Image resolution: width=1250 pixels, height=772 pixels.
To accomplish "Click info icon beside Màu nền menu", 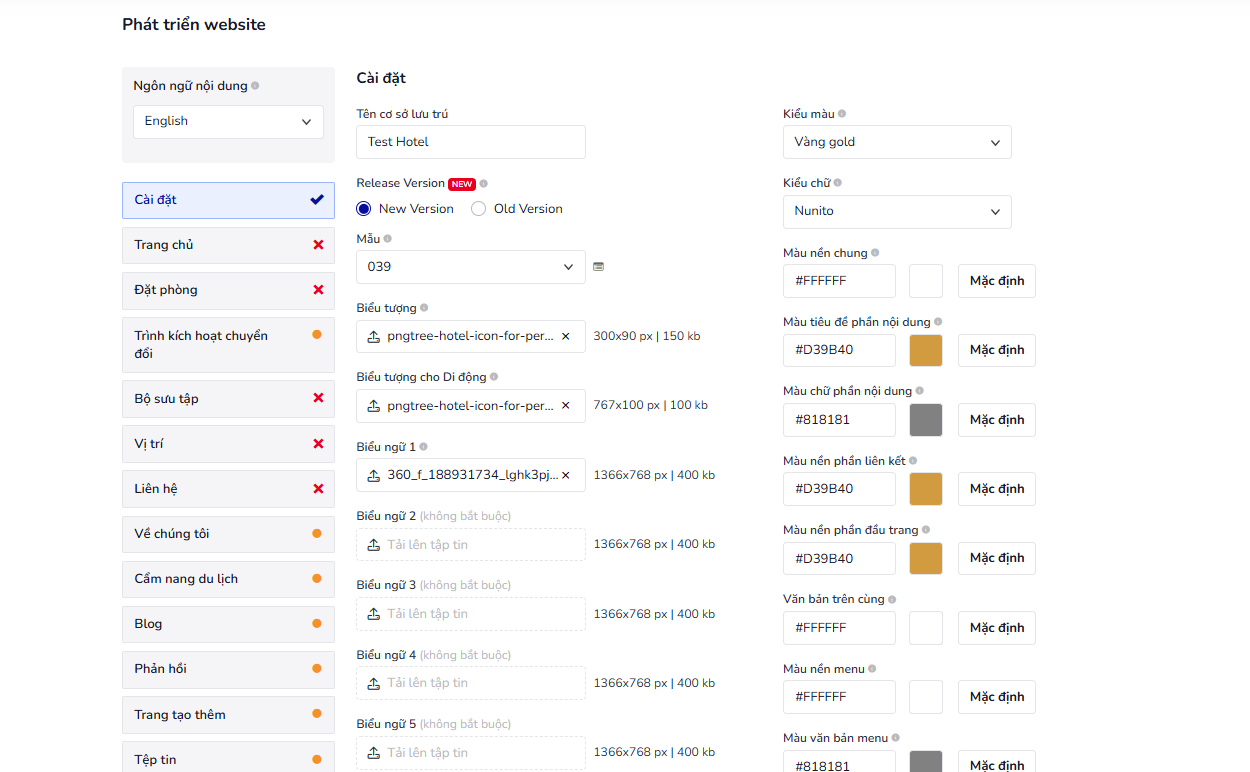I will click(x=872, y=669).
